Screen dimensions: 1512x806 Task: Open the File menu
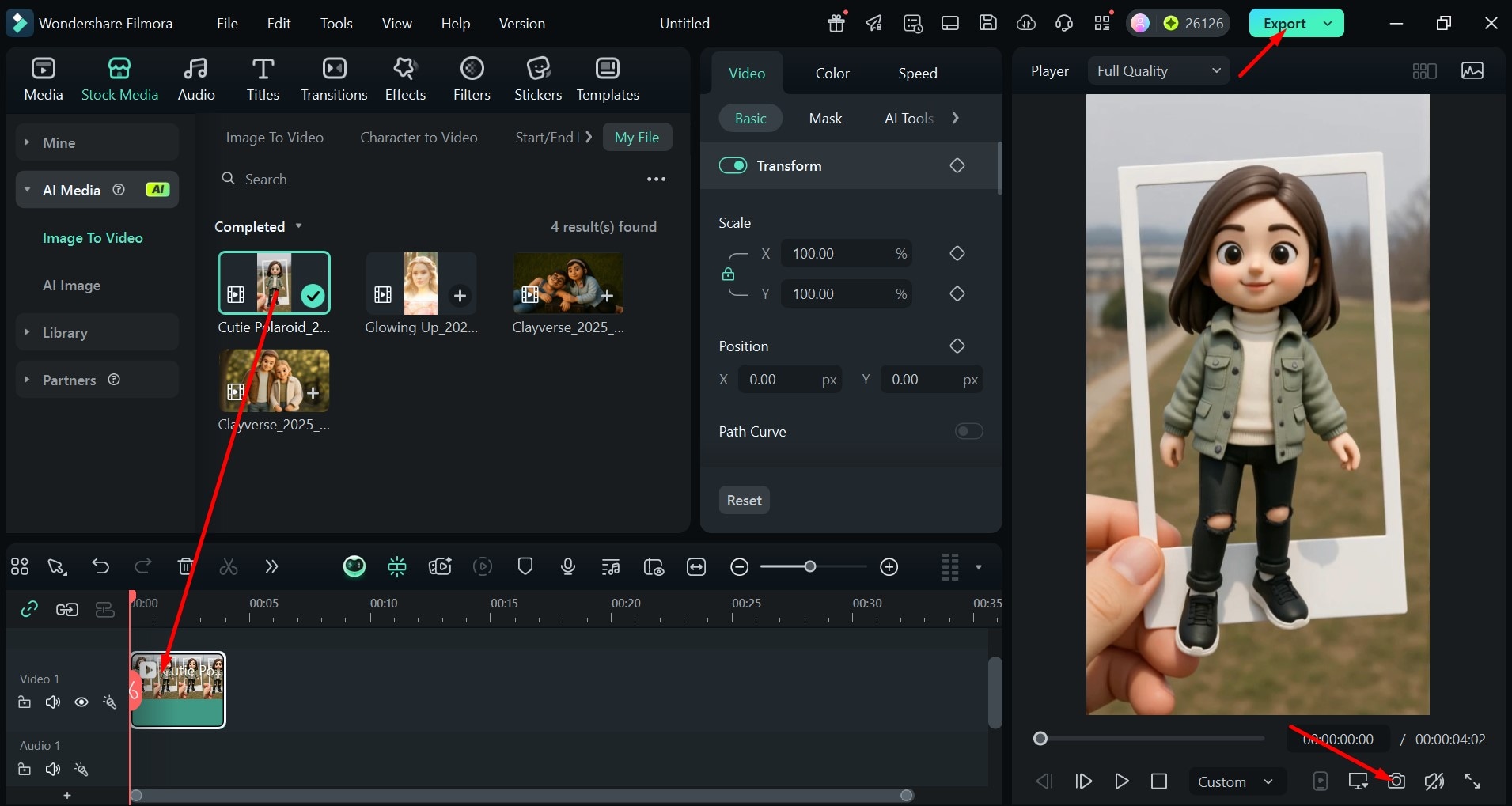click(227, 23)
